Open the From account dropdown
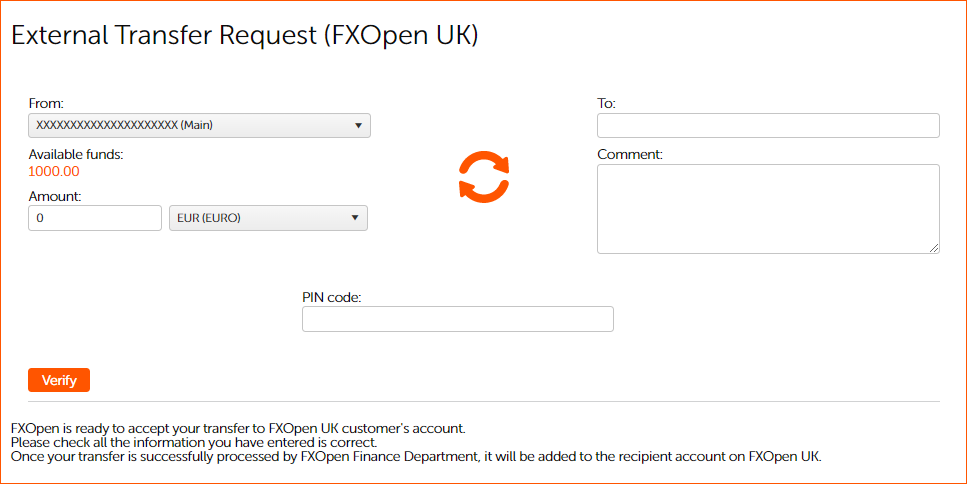 pyautogui.click(x=199, y=125)
